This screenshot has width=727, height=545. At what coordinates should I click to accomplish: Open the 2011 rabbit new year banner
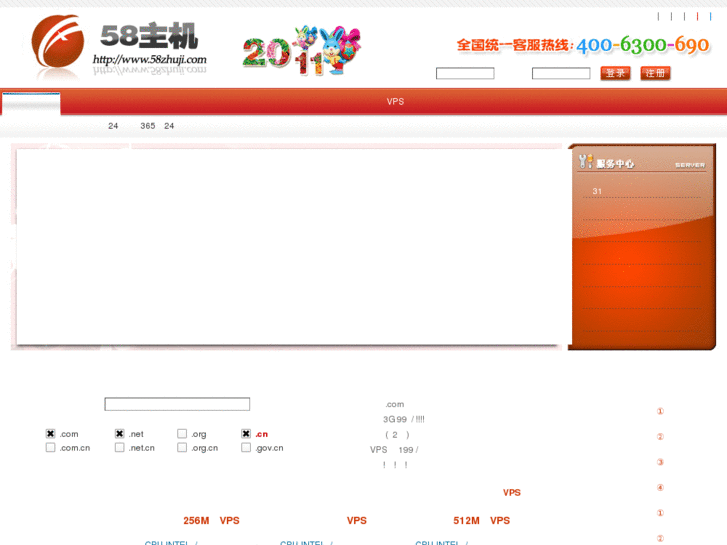point(301,51)
